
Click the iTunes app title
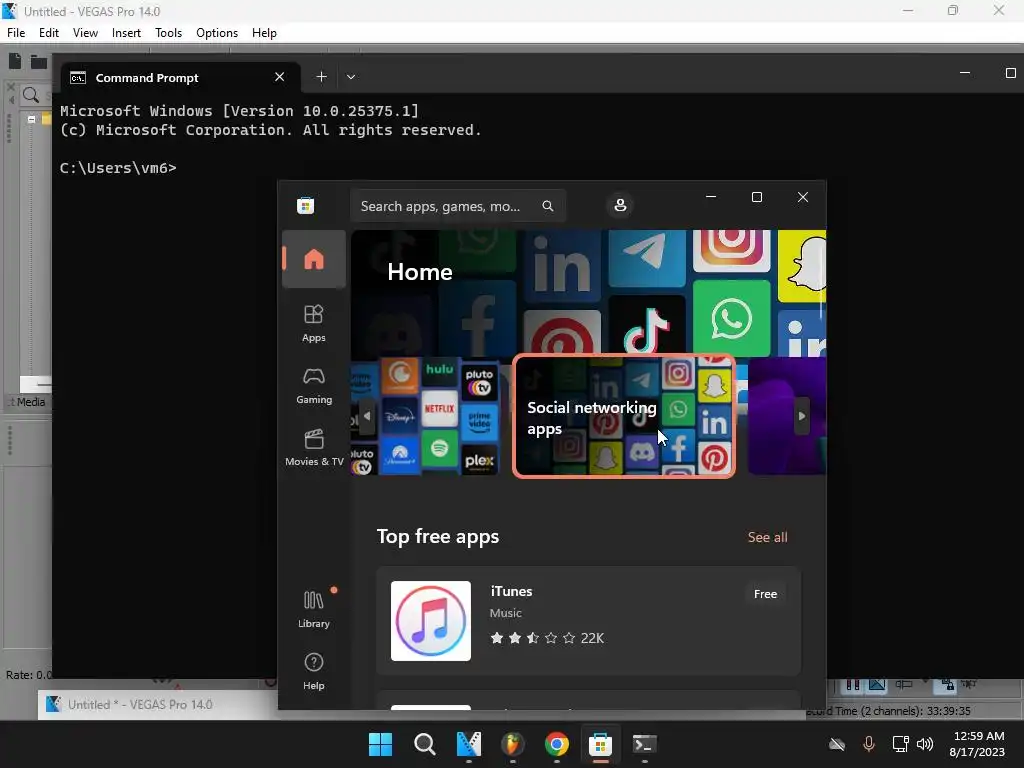pos(511,591)
